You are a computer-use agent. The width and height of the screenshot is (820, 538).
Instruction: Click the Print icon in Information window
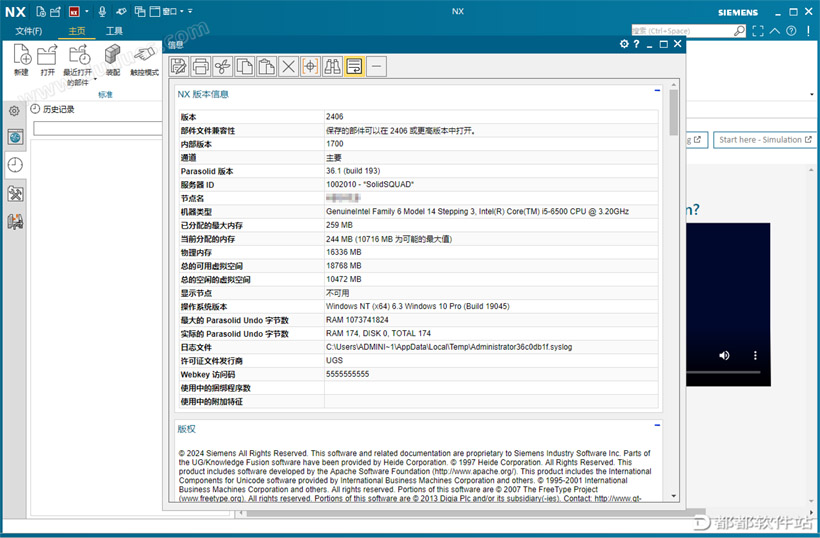201,66
